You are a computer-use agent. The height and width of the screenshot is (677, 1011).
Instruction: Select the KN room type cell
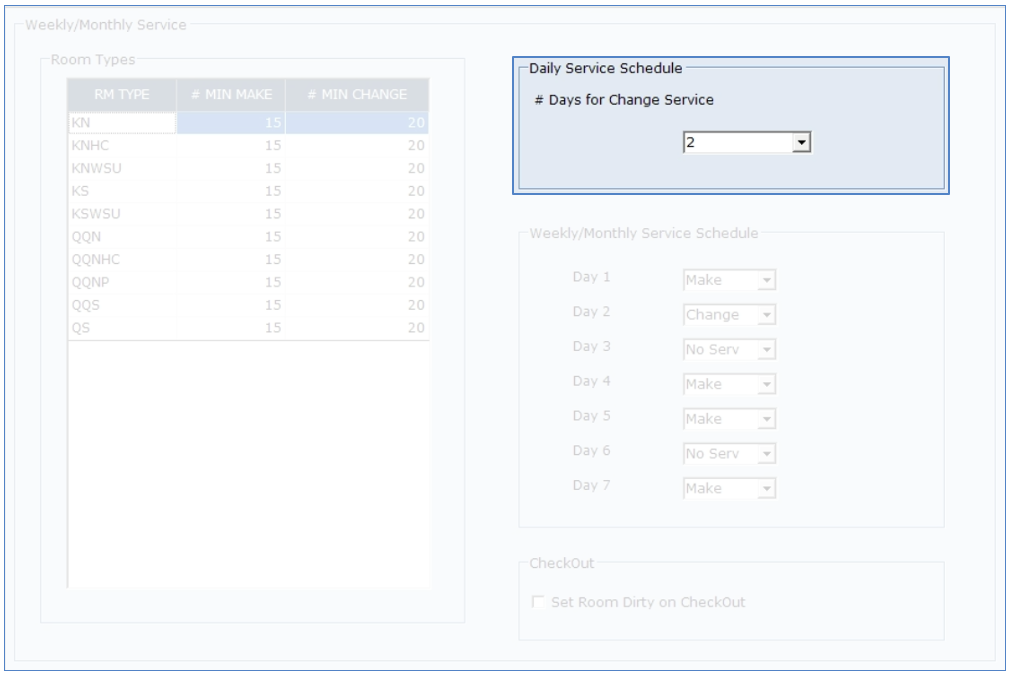pyautogui.click(x=122, y=123)
